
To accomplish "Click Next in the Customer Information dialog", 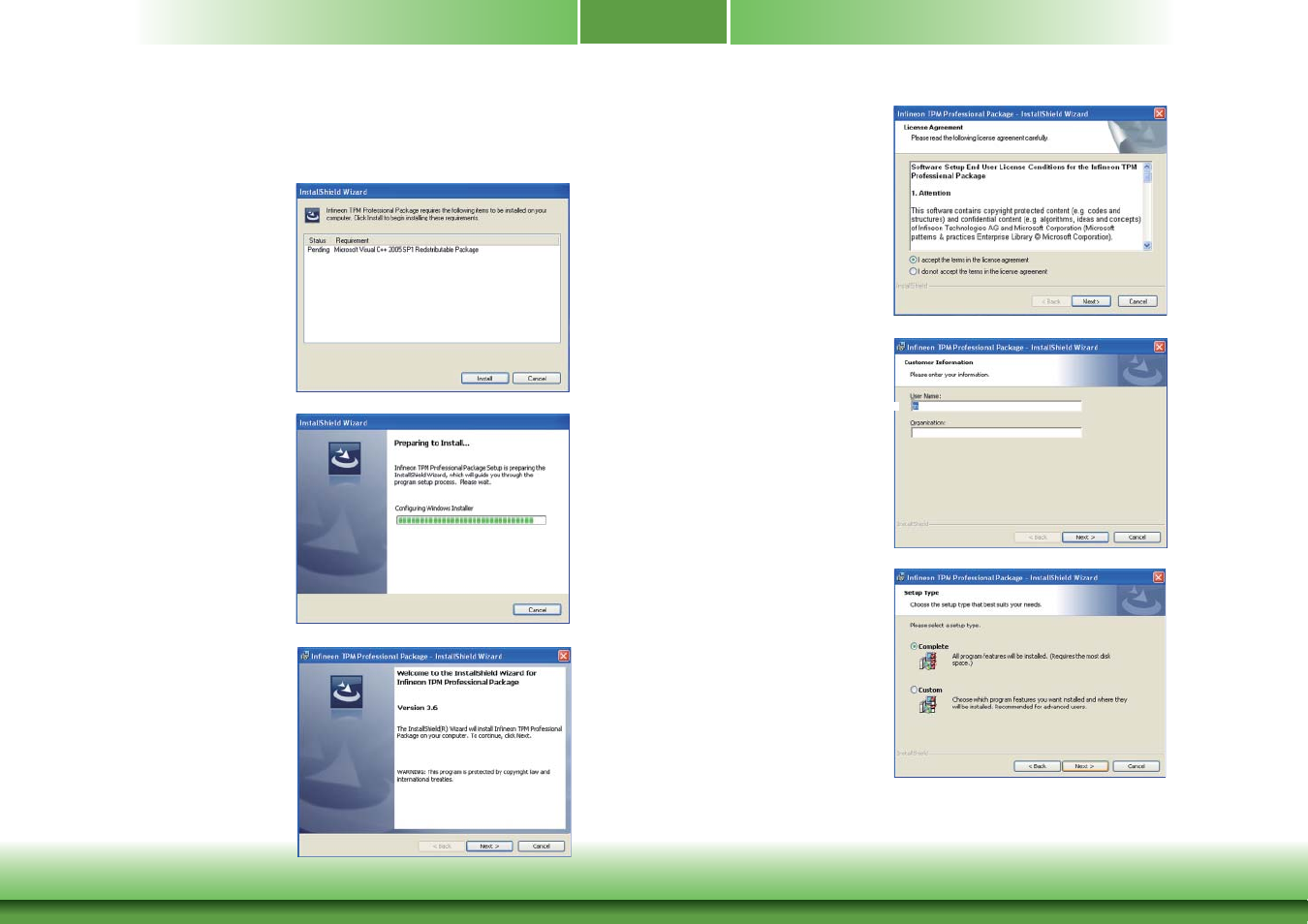I will coord(1085,538).
